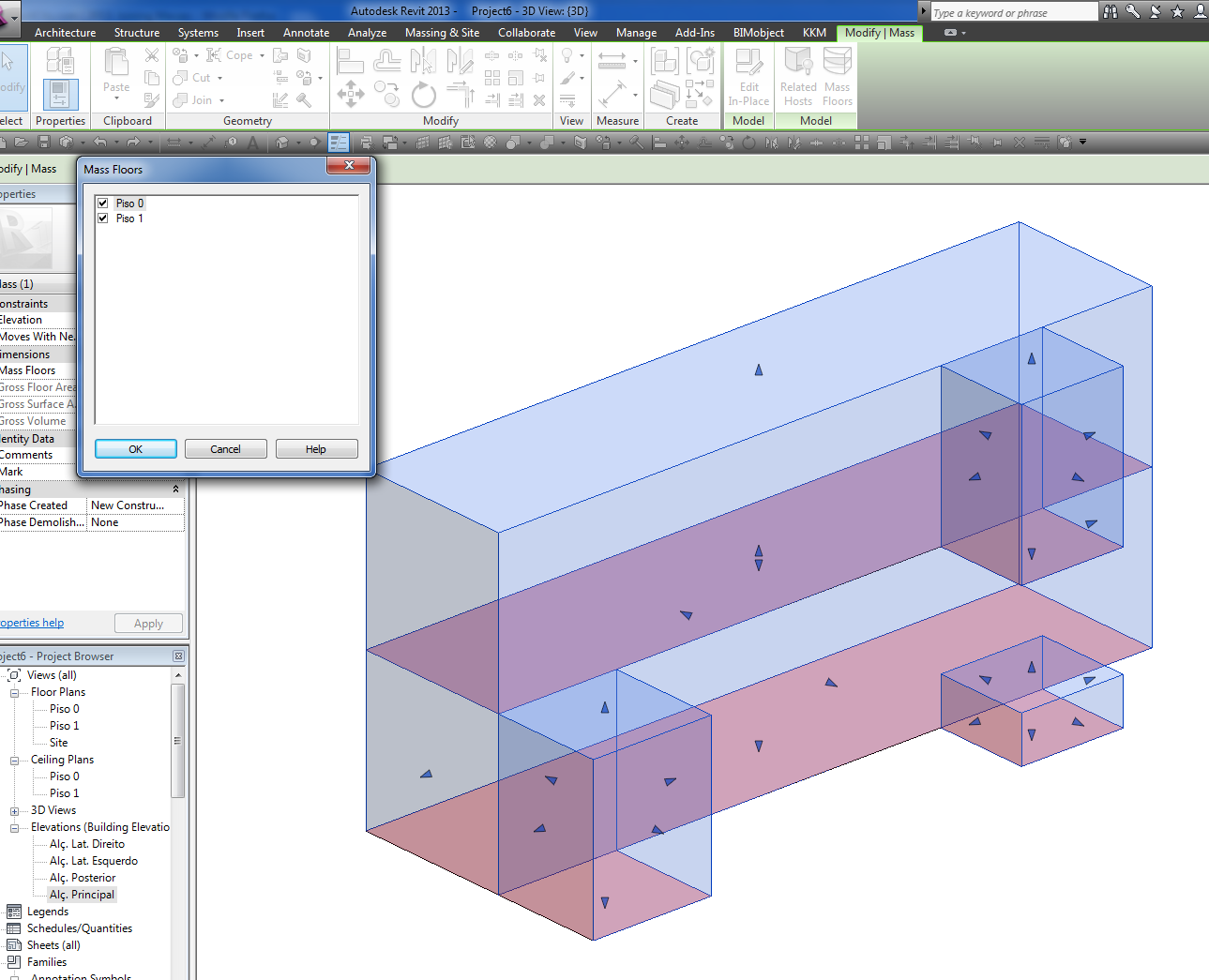Click the Save icon in quick access toolbar
Screen dimensions: 1209x980
(x=44, y=143)
